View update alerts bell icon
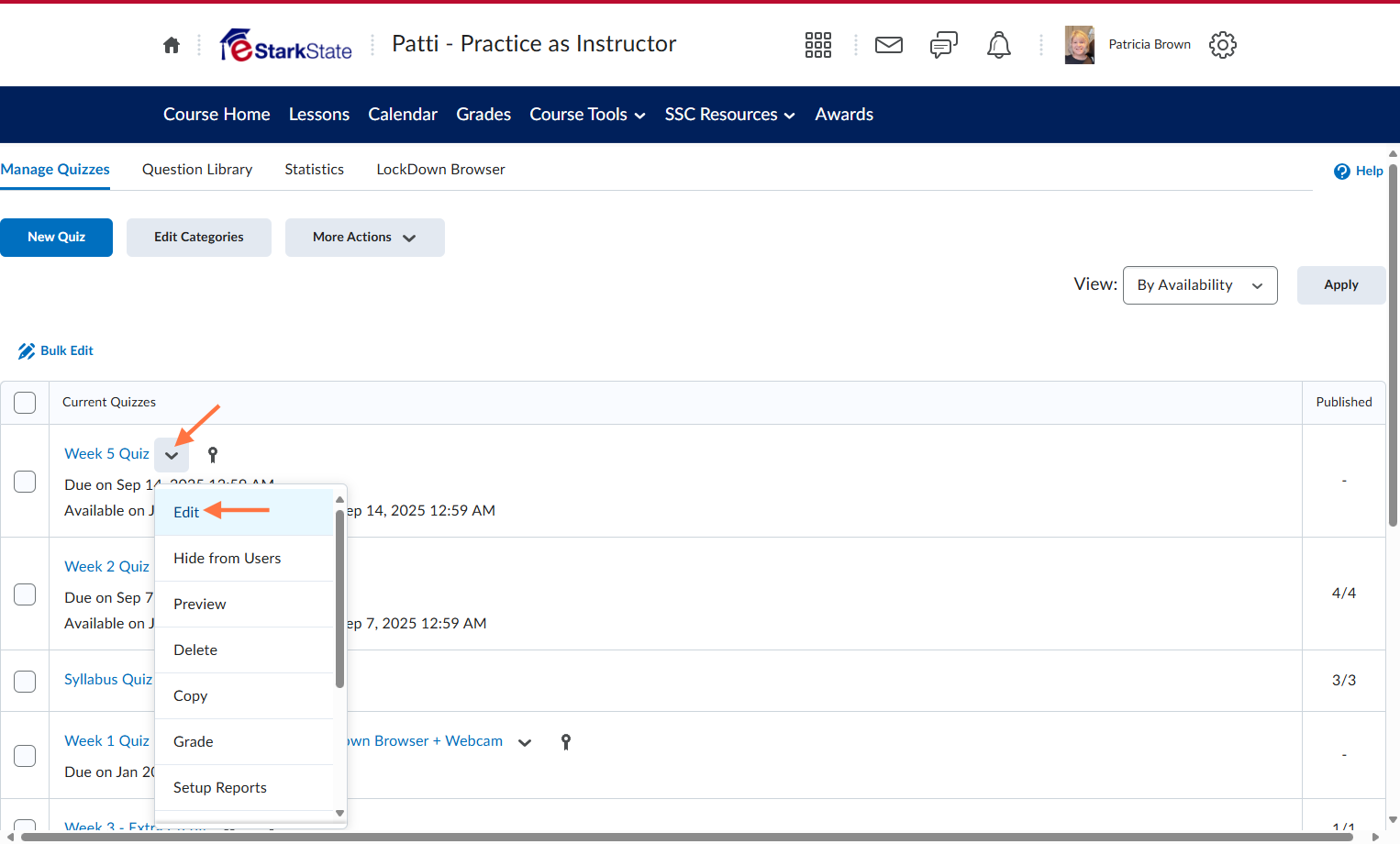Viewport: 1400px width, 844px height. (x=999, y=45)
